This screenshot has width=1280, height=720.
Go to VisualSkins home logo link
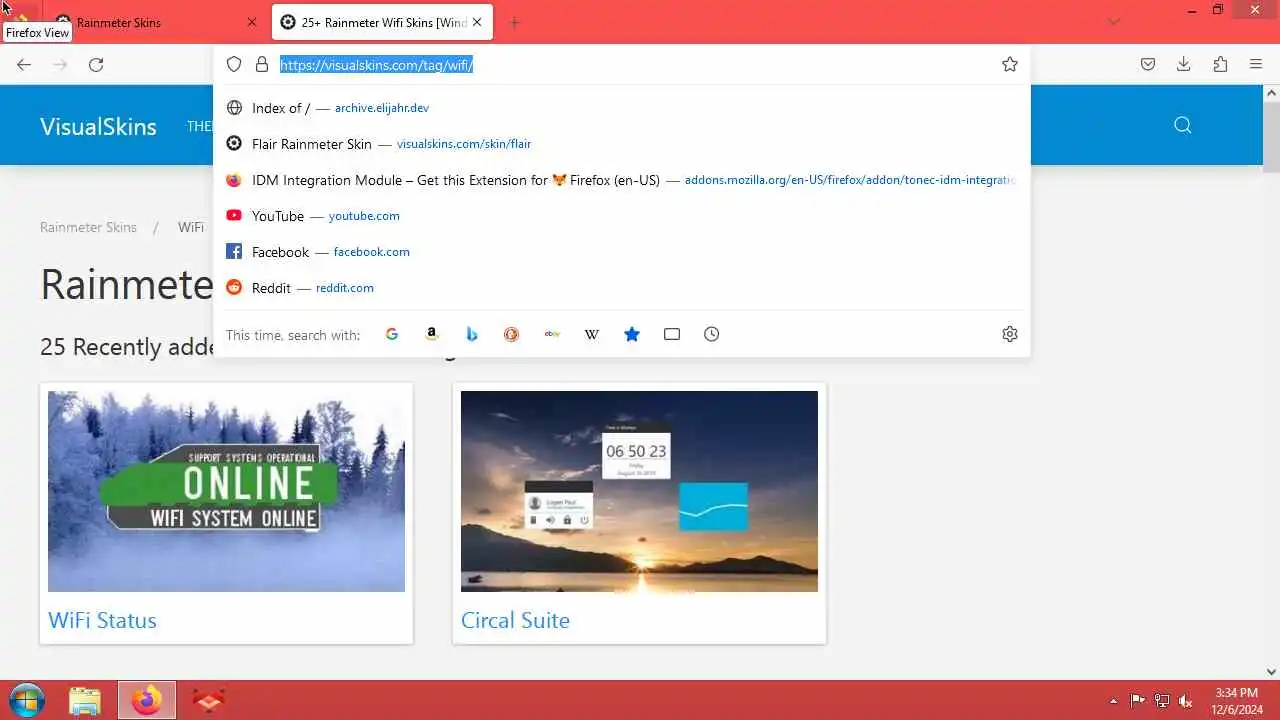click(x=98, y=126)
